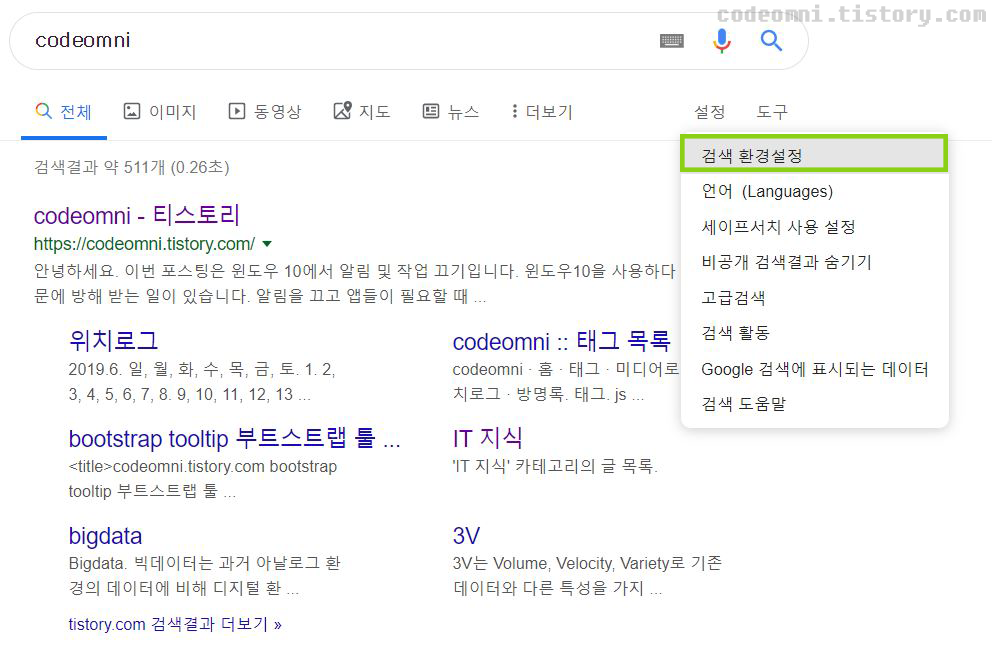Click the https://codeomni.tistory.com/ URL

(144, 244)
